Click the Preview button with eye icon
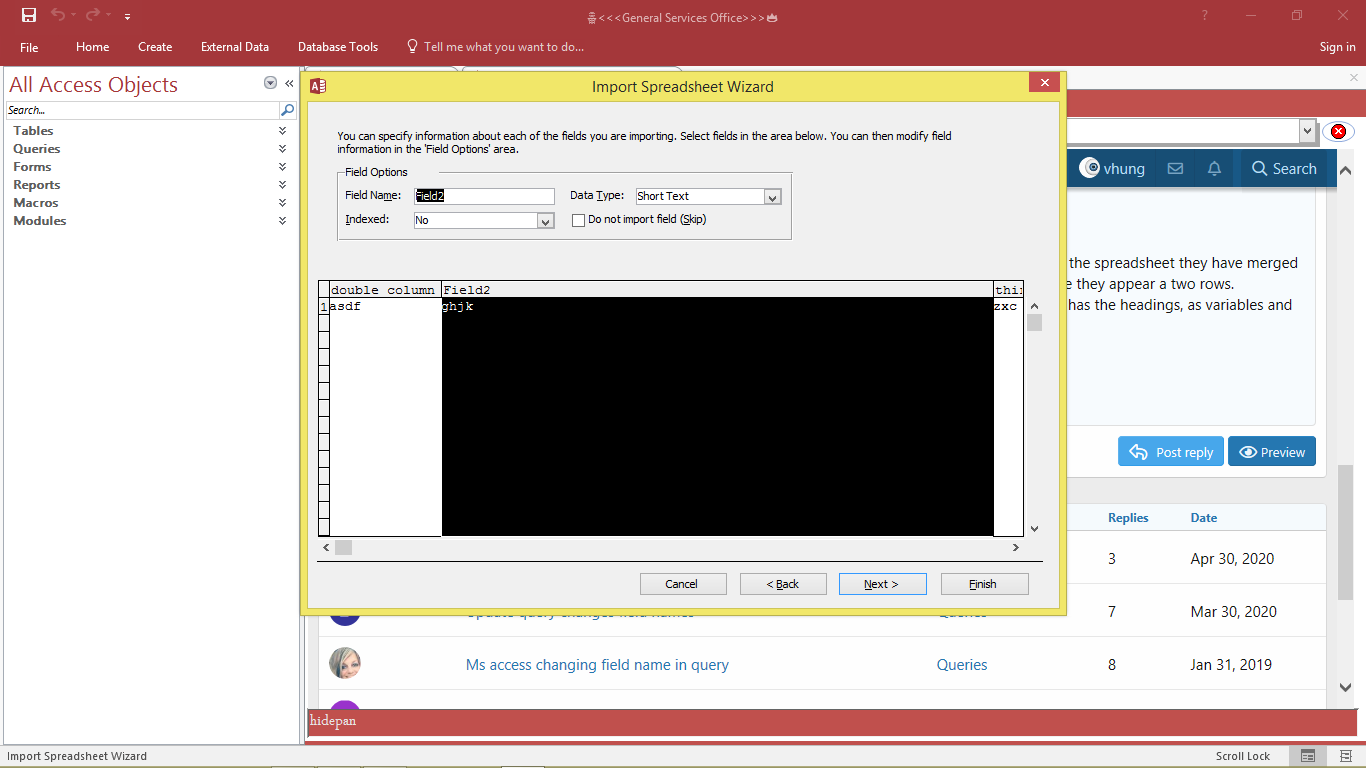The width and height of the screenshot is (1366, 768). click(1272, 452)
